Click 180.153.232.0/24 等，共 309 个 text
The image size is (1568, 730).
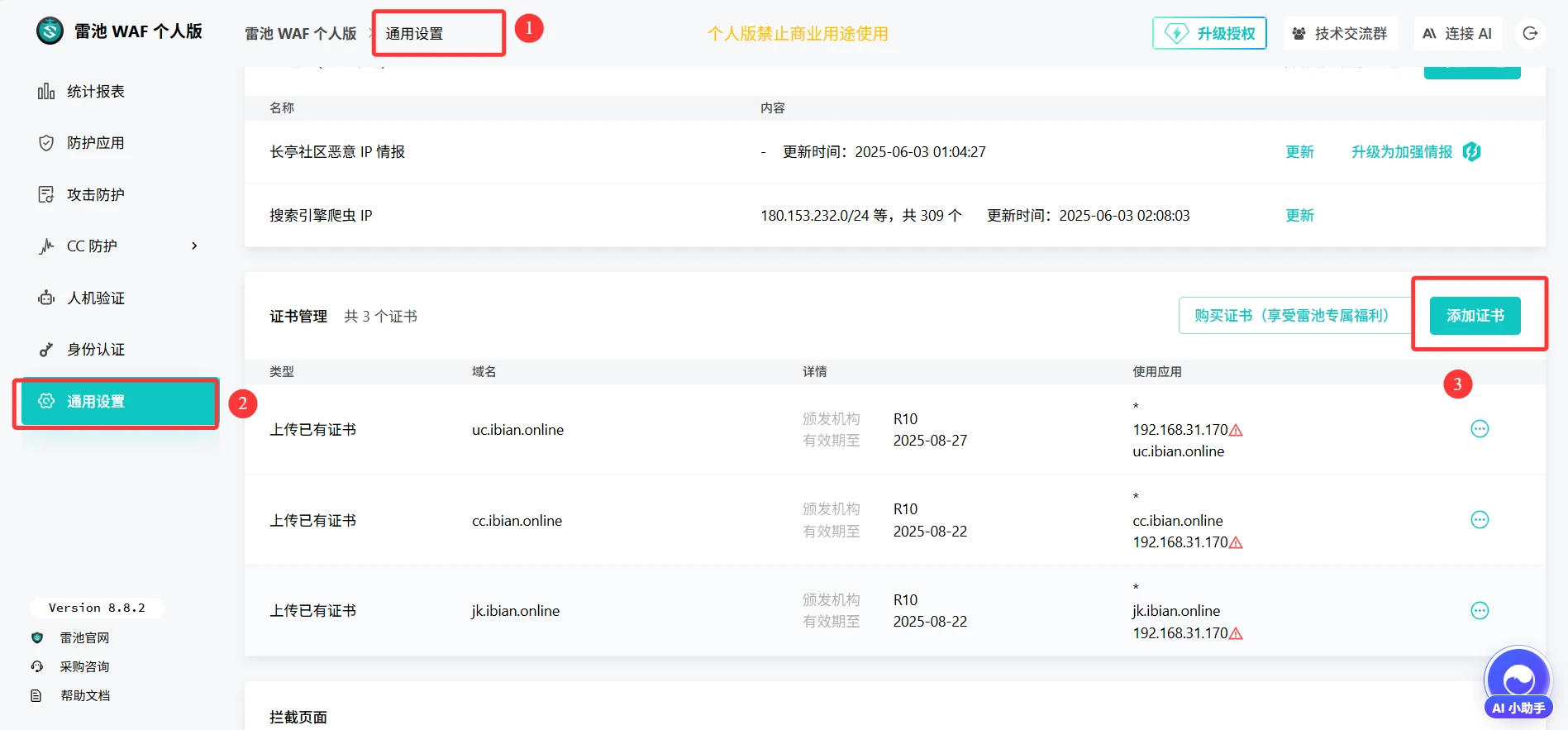[861, 216]
